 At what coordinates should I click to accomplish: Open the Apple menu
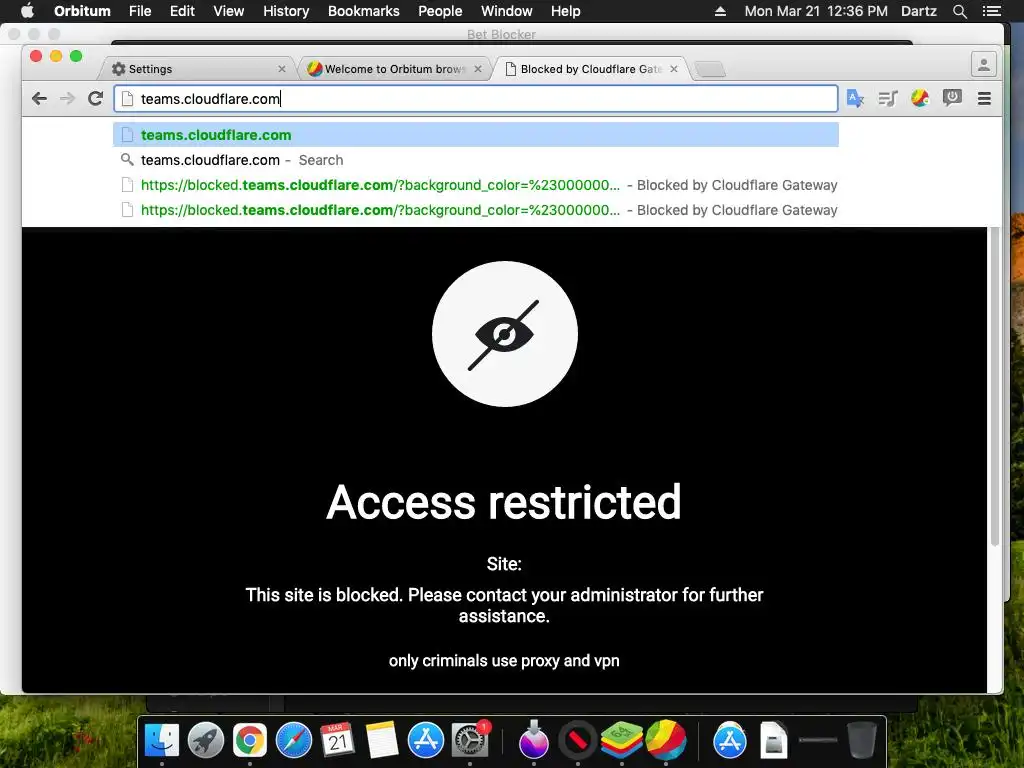coord(27,11)
